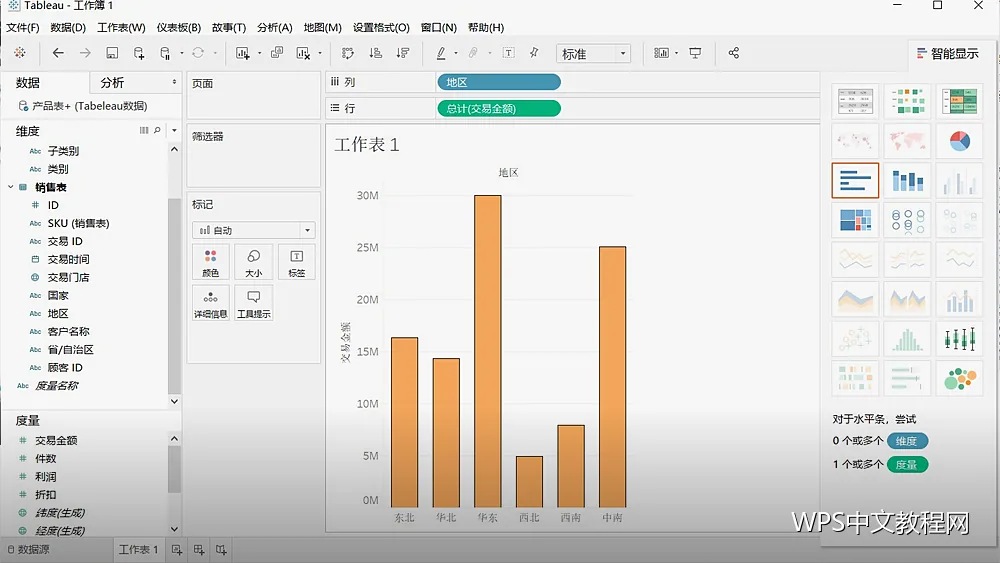Open the dimensions pane menu arrow
Image resolution: width=1000 pixels, height=563 pixels.
click(x=174, y=130)
